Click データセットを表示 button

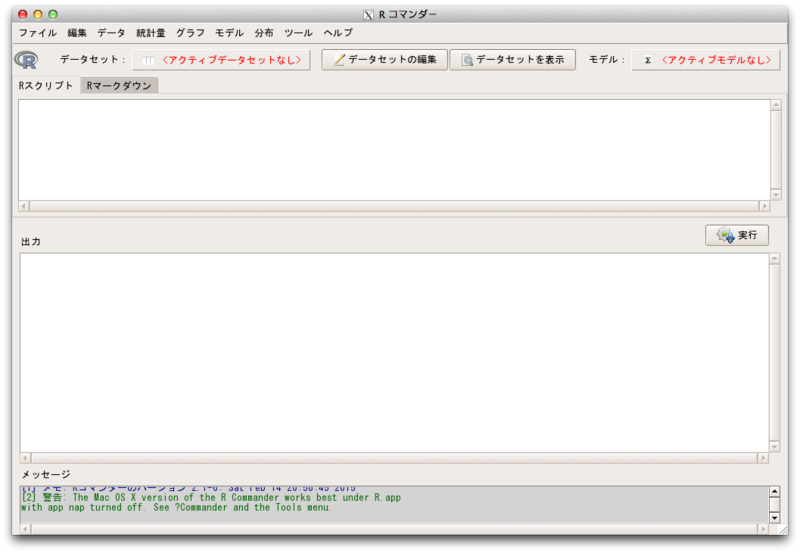513,60
